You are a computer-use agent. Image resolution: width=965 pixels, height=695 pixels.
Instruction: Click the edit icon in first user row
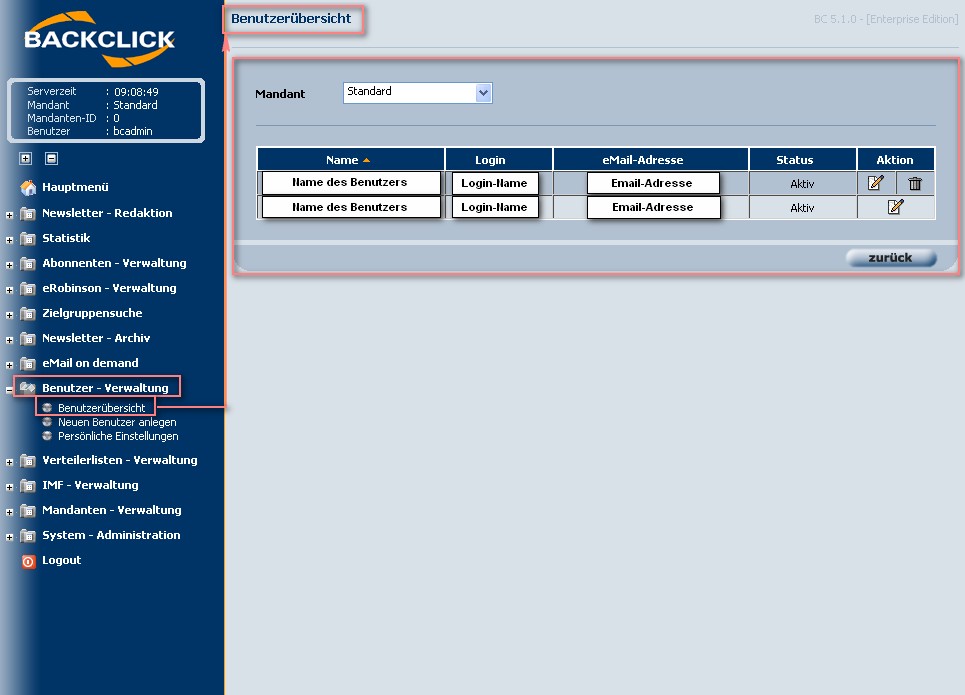click(876, 183)
